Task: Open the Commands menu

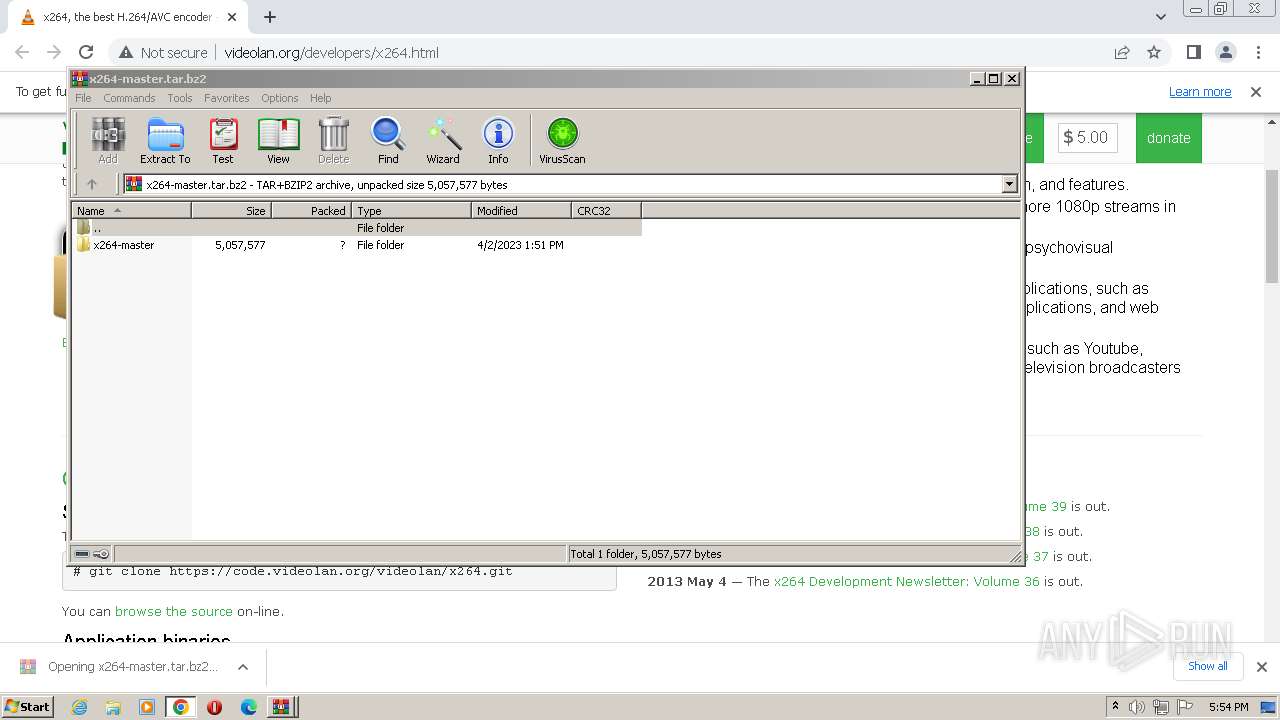Action: pyautogui.click(x=129, y=98)
